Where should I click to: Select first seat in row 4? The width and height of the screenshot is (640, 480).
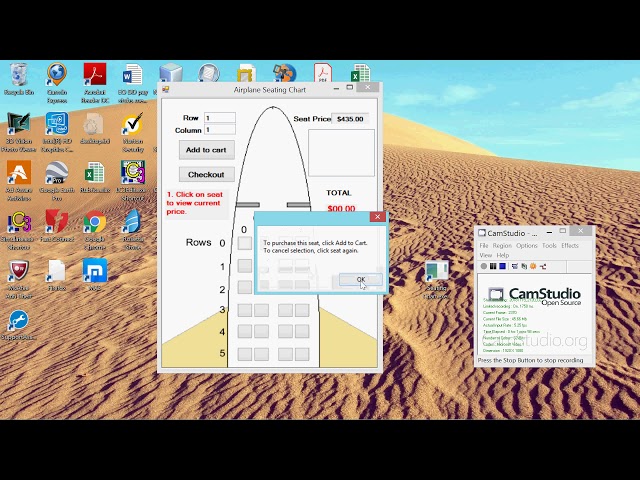click(x=245, y=331)
